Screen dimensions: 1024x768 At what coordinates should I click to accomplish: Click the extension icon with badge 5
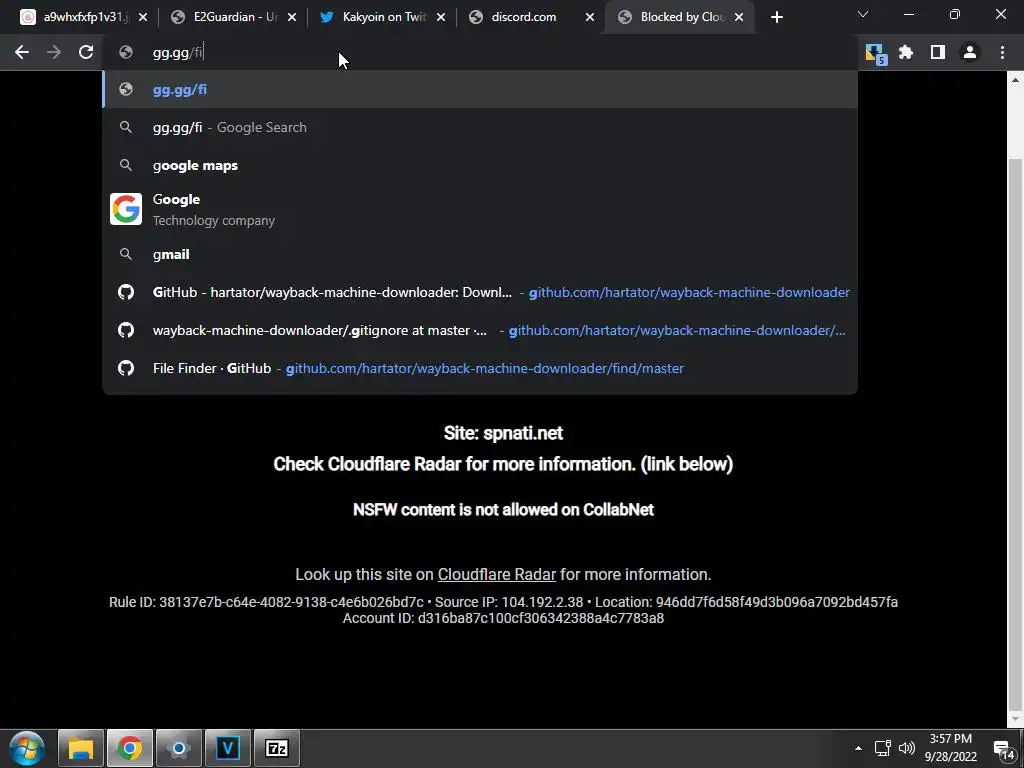[x=874, y=54]
